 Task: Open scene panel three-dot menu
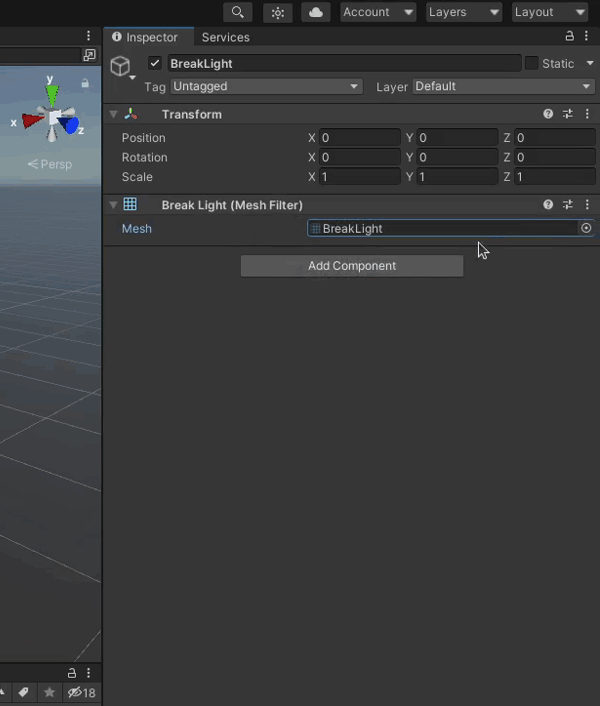tap(88, 36)
